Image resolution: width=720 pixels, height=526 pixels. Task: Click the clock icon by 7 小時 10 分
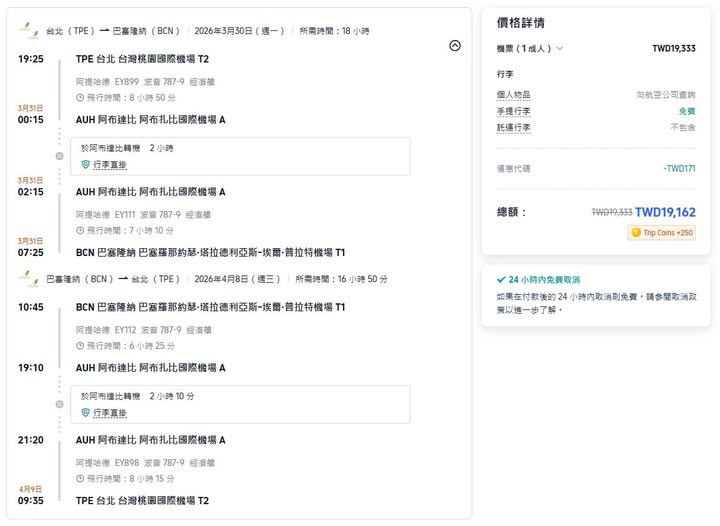click(80, 231)
